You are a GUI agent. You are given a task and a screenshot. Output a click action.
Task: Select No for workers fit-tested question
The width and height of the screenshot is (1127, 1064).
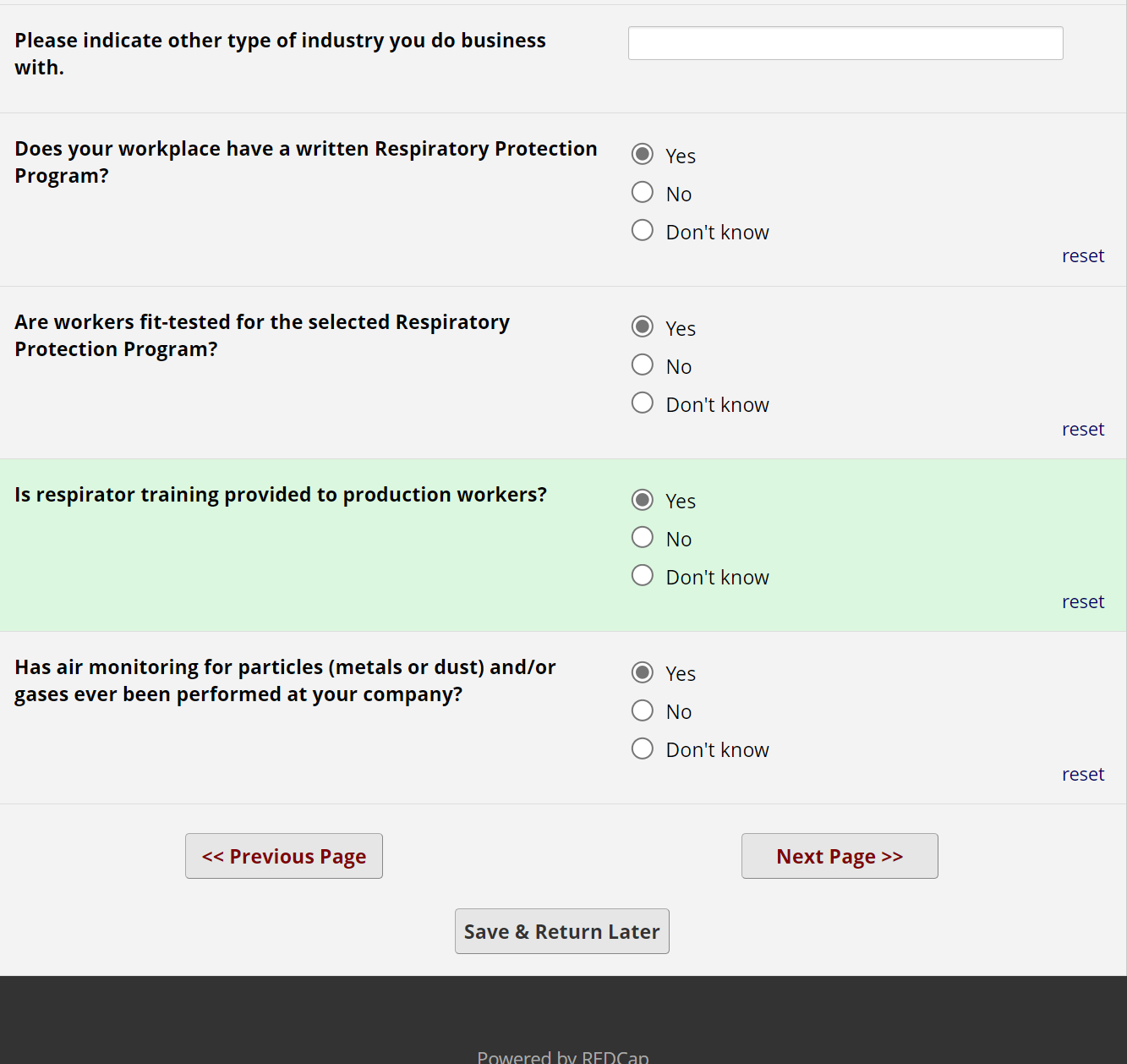pyautogui.click(x=643, y=365)
